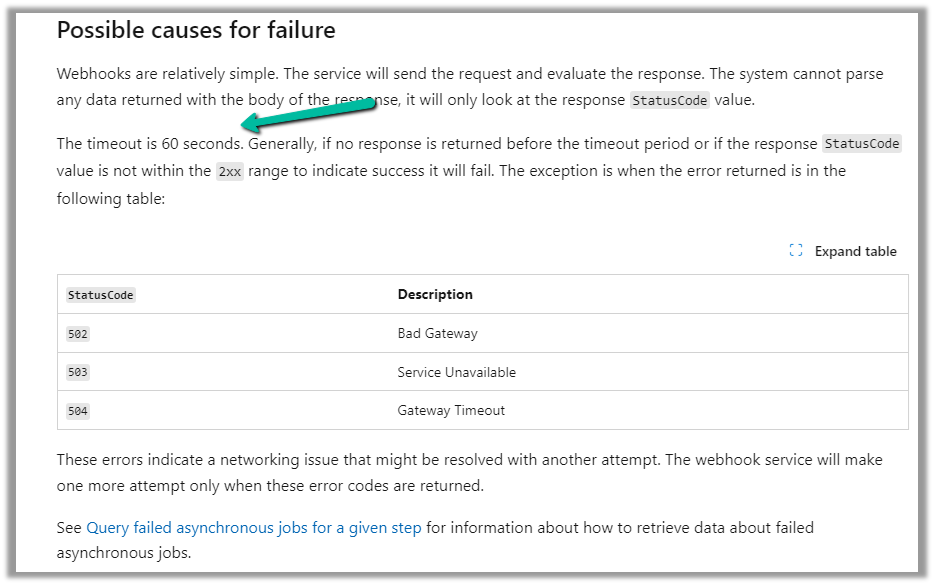Click the StatusCode column header
The height and width of the screenshot is (585, 934).
pyautogui.click(x=100, y=295)
